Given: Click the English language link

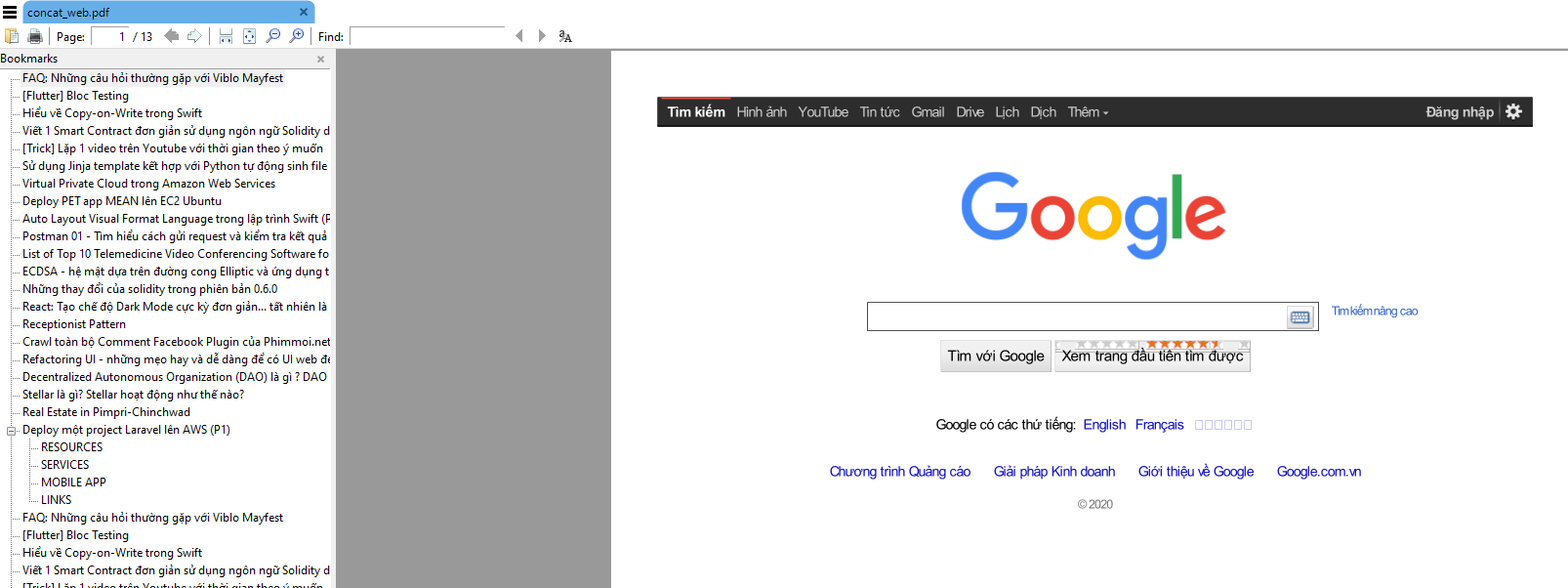Looking at the screenshot, I should (x=1104, y=425).
